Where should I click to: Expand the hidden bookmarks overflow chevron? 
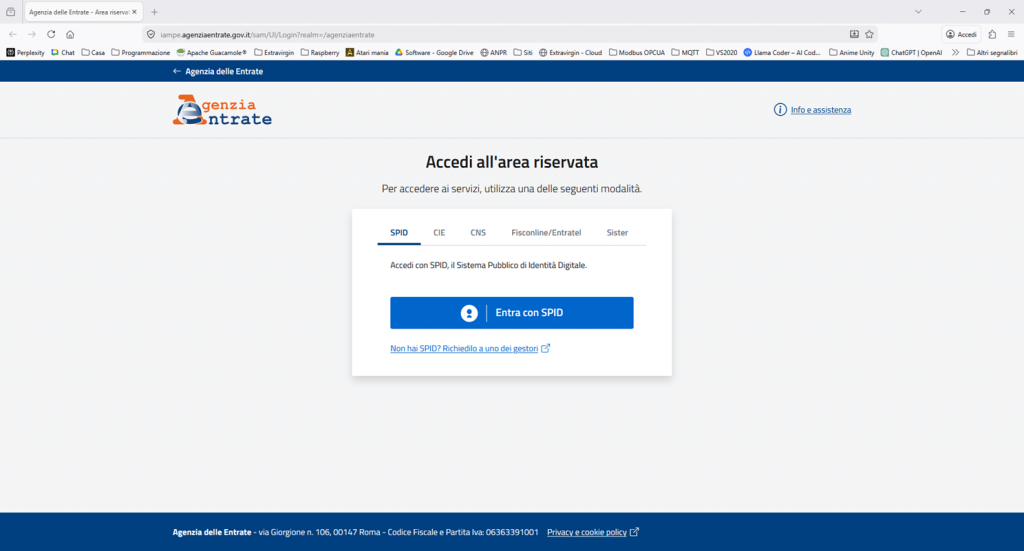[955, 52]
